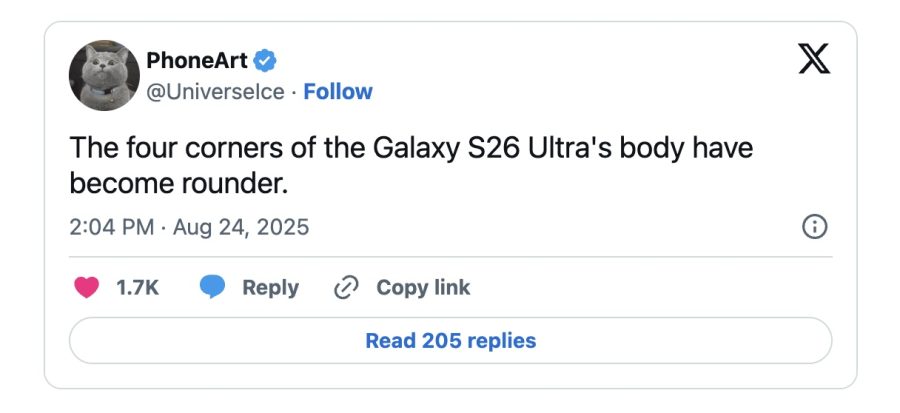
Task: Click the @UniverseIce handle
Action: coord(215,92)
